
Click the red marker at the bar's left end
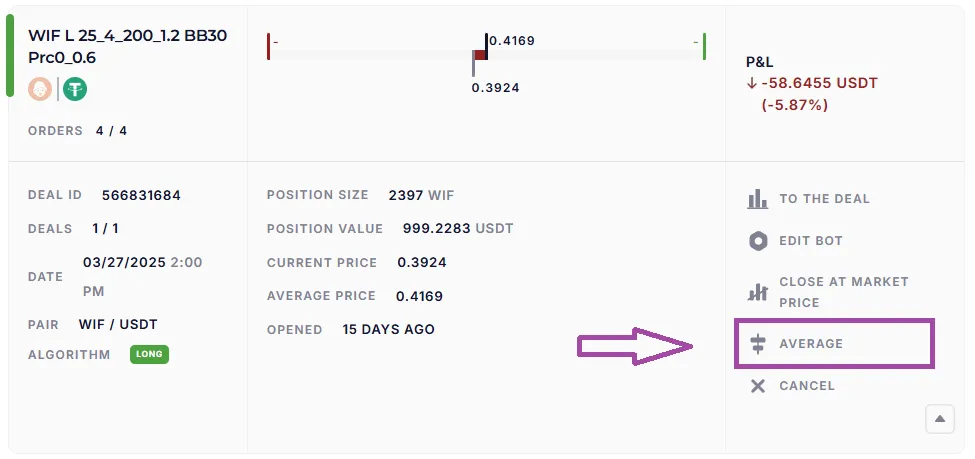[268, 46]
